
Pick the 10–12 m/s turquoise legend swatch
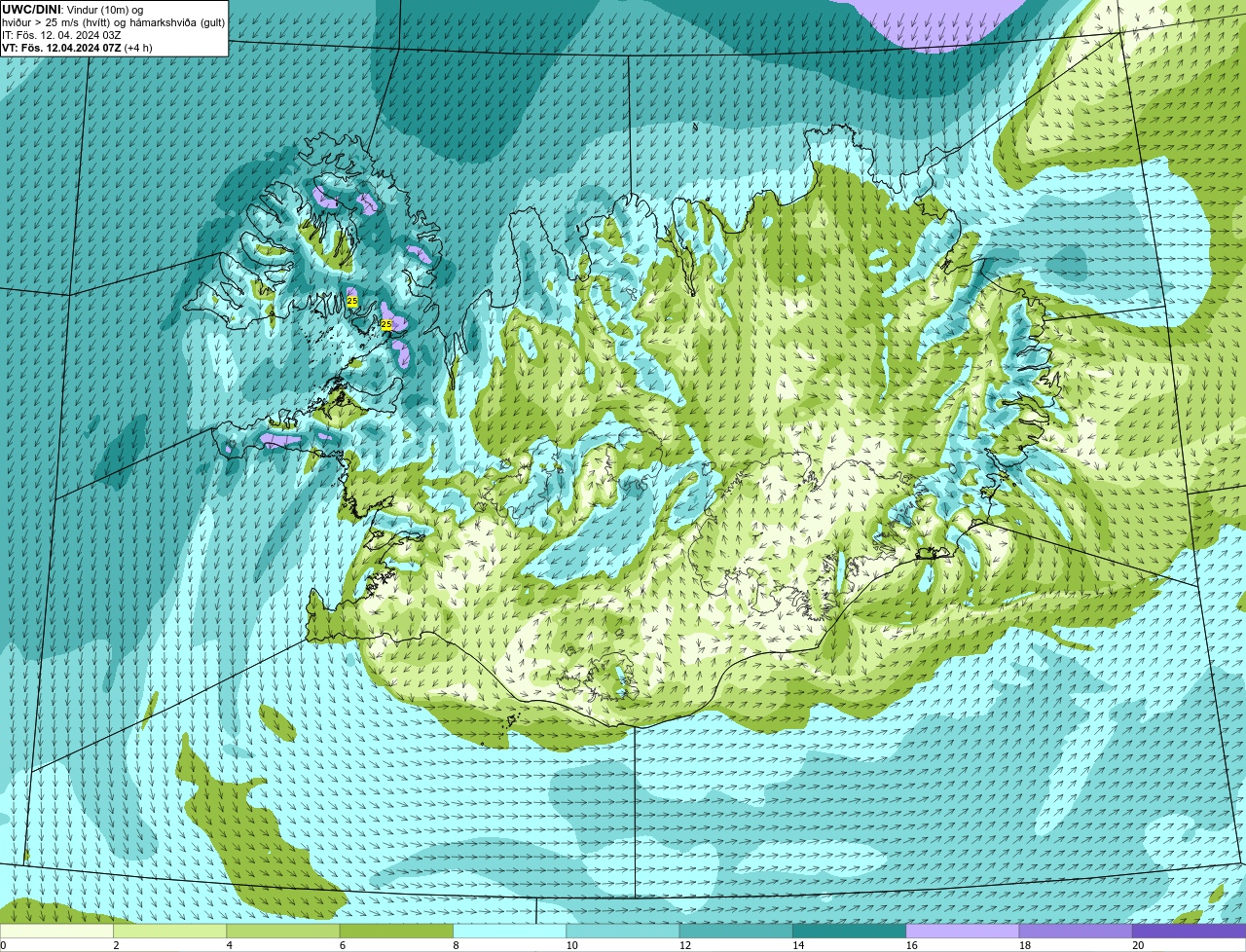click(x=623, y=932)
